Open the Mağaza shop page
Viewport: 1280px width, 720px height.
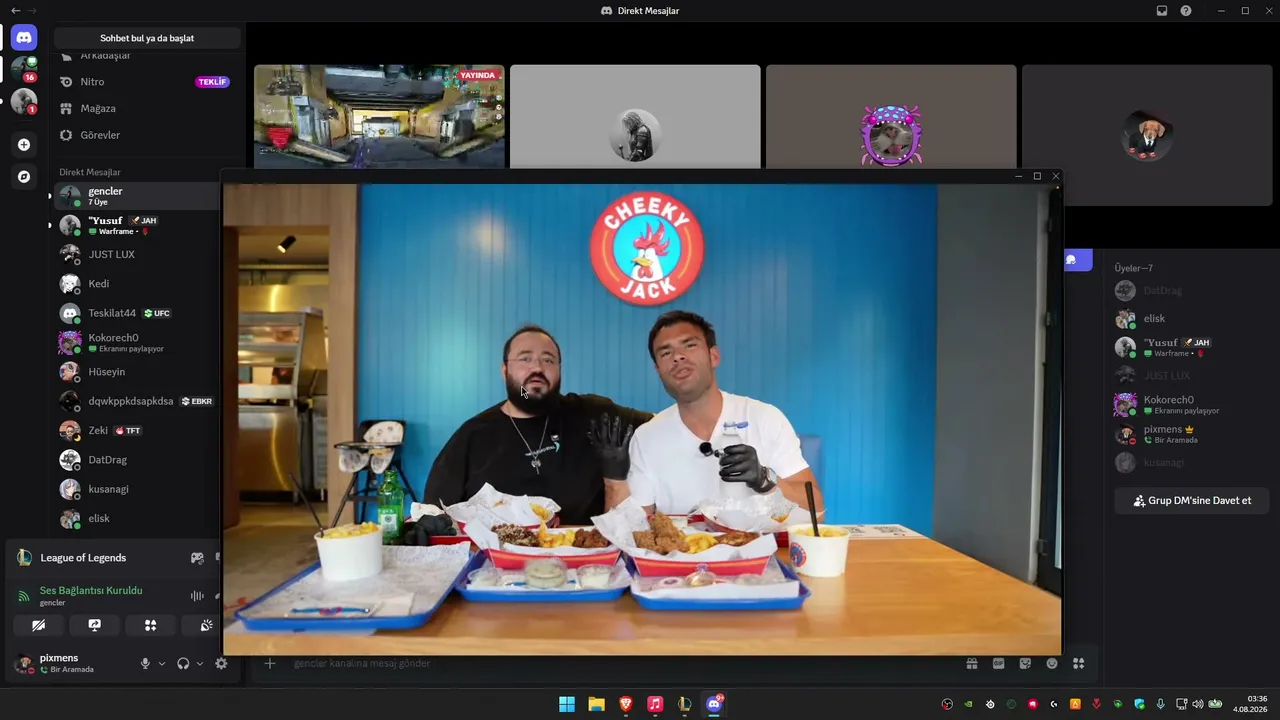tap(145, 108)
